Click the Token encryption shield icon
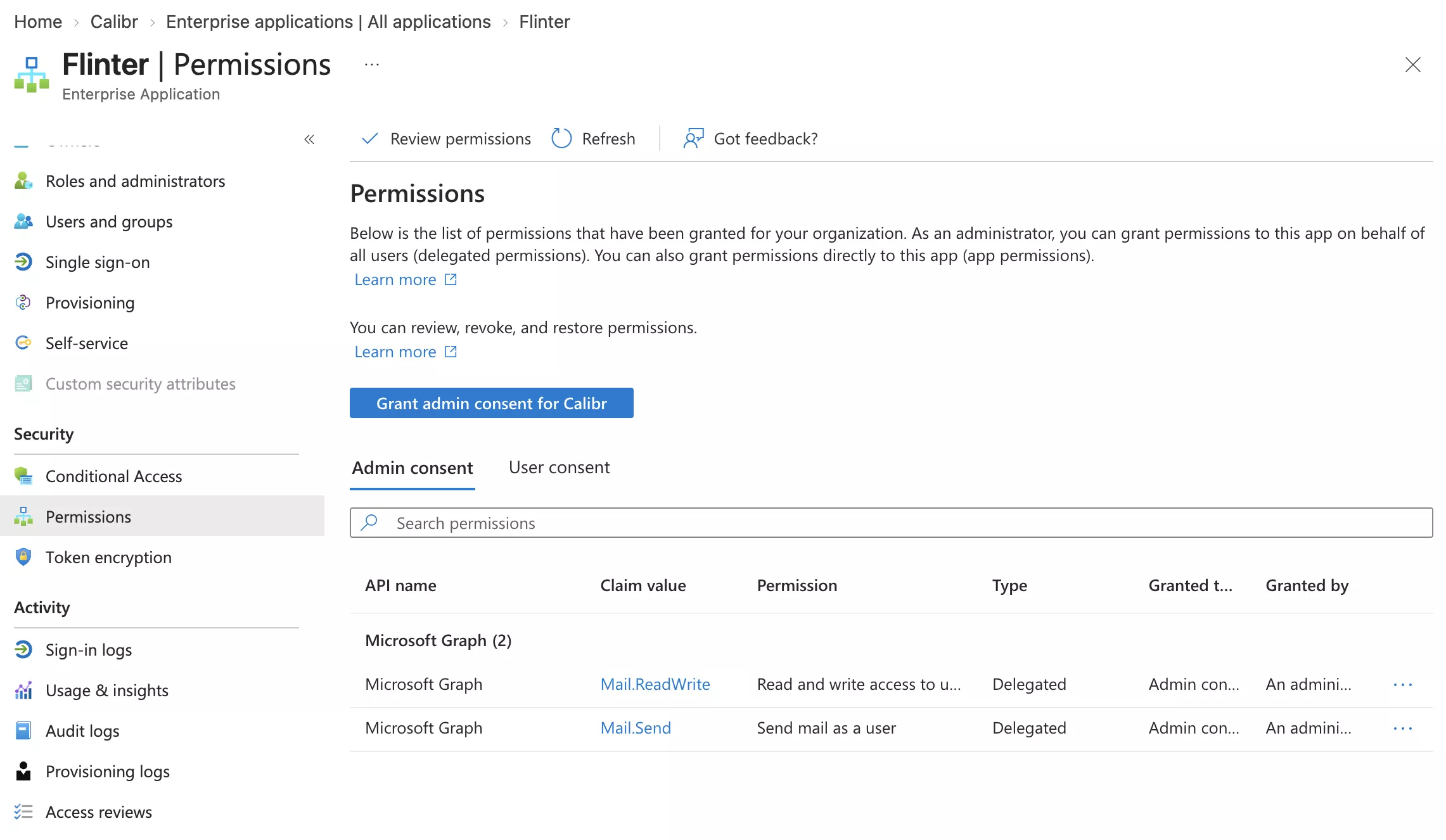Viewport: 1446px width, 840px height. coord(23,557)
